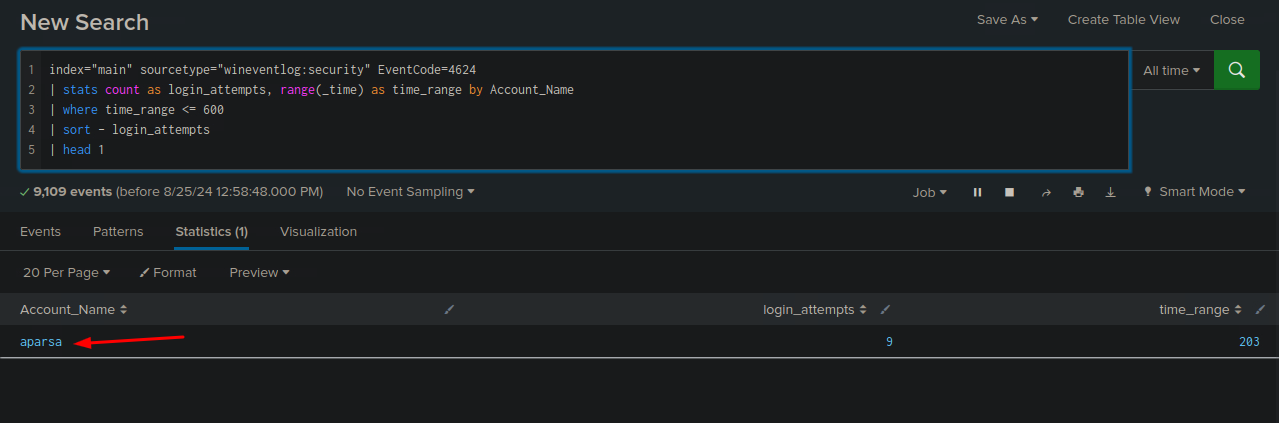The width and height of the screenshot is (1279, 423).
Task: Open the 20 Per Page dropdown
Action: (66, 272)
